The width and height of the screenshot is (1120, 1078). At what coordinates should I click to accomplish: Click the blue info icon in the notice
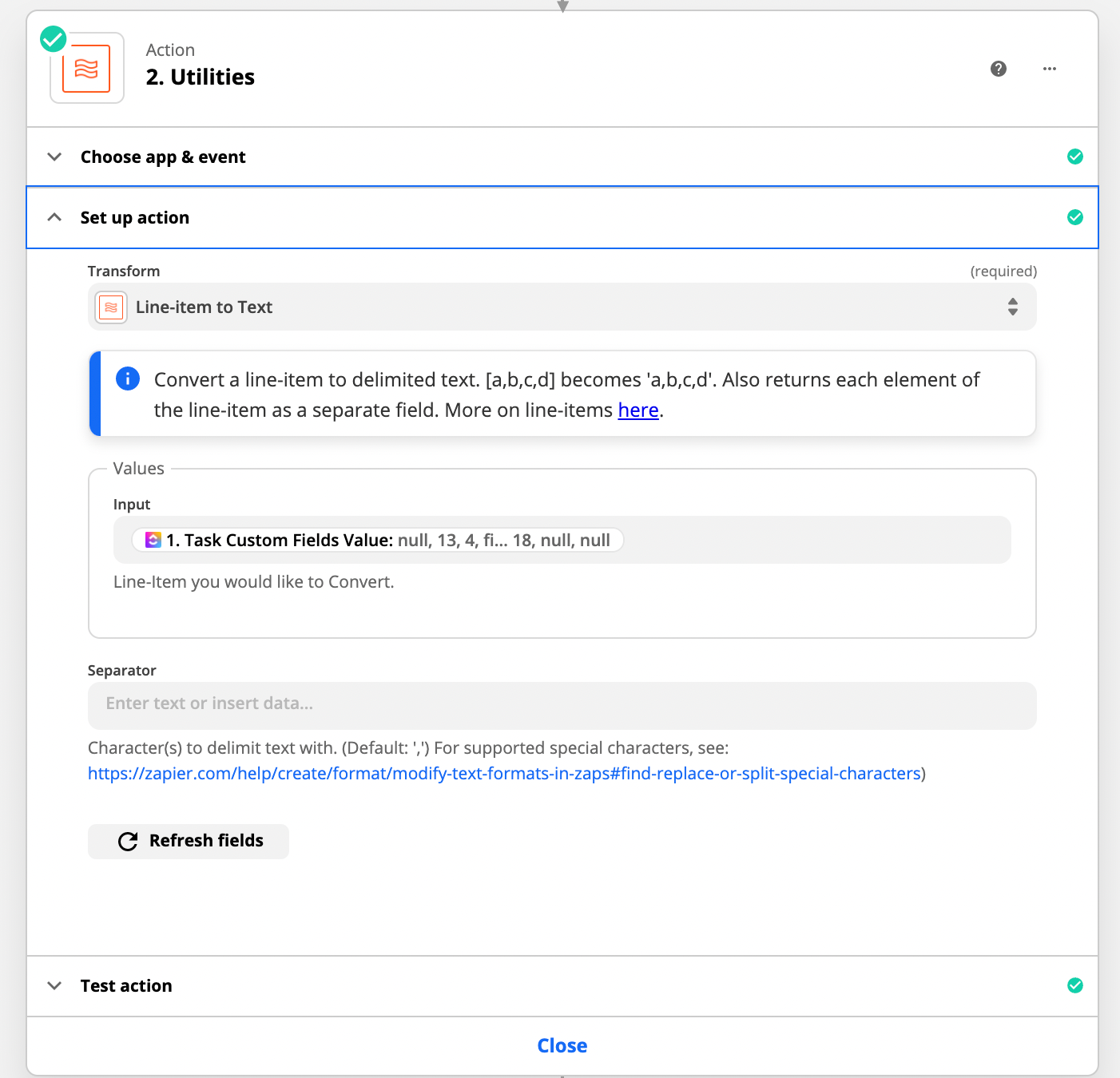tap(128, 378)
